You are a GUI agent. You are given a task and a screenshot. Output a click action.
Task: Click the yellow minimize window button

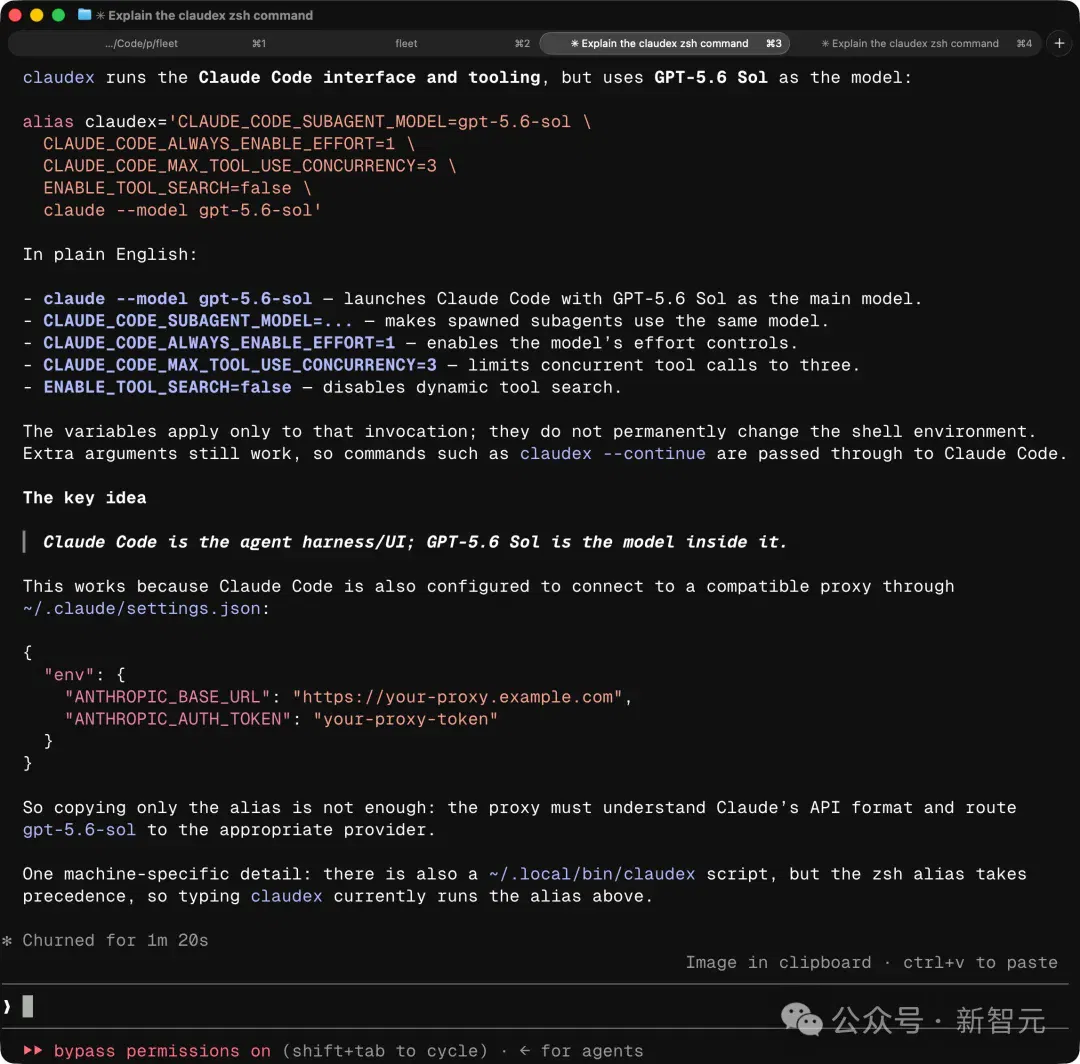point(37,14)
